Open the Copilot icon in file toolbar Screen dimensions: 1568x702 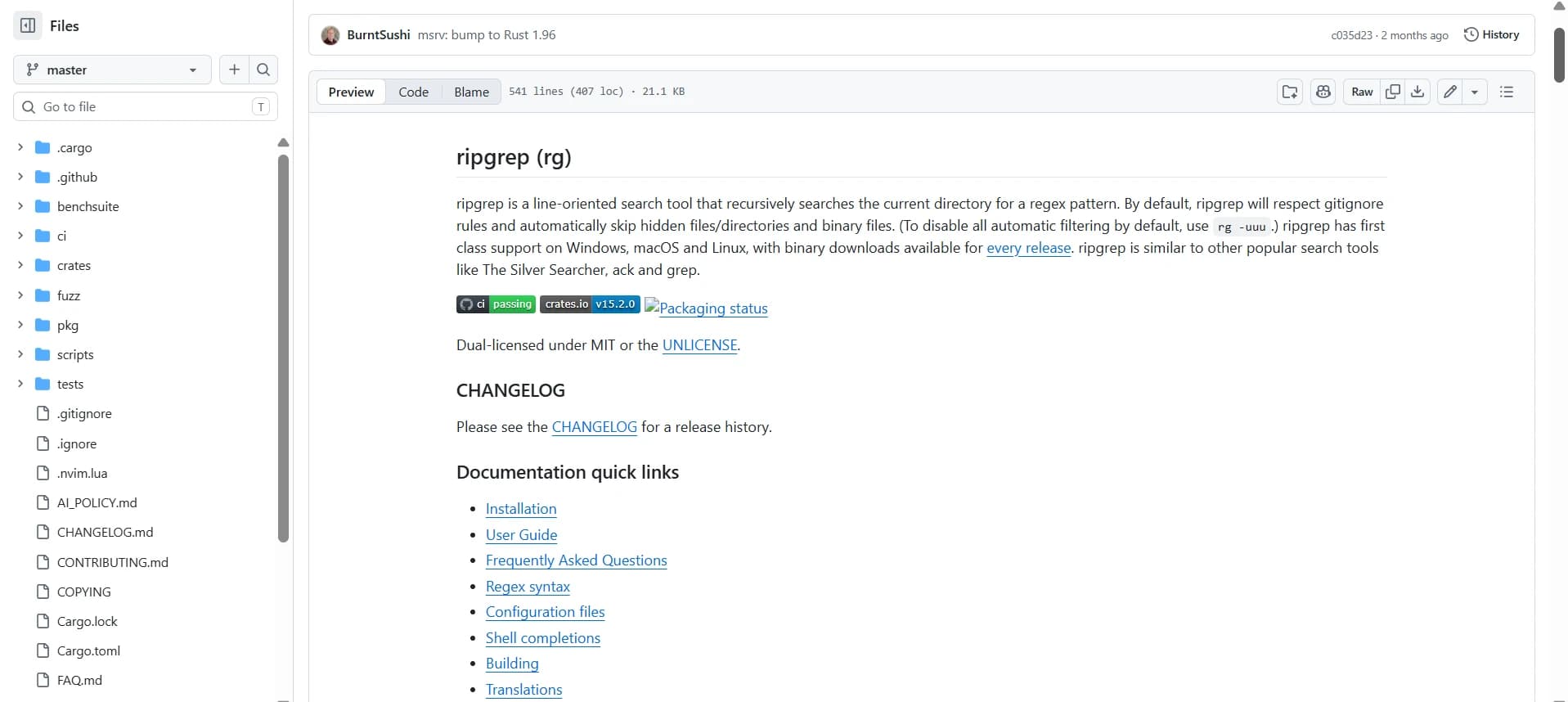pyautogui.click(x=1323, y=92)
